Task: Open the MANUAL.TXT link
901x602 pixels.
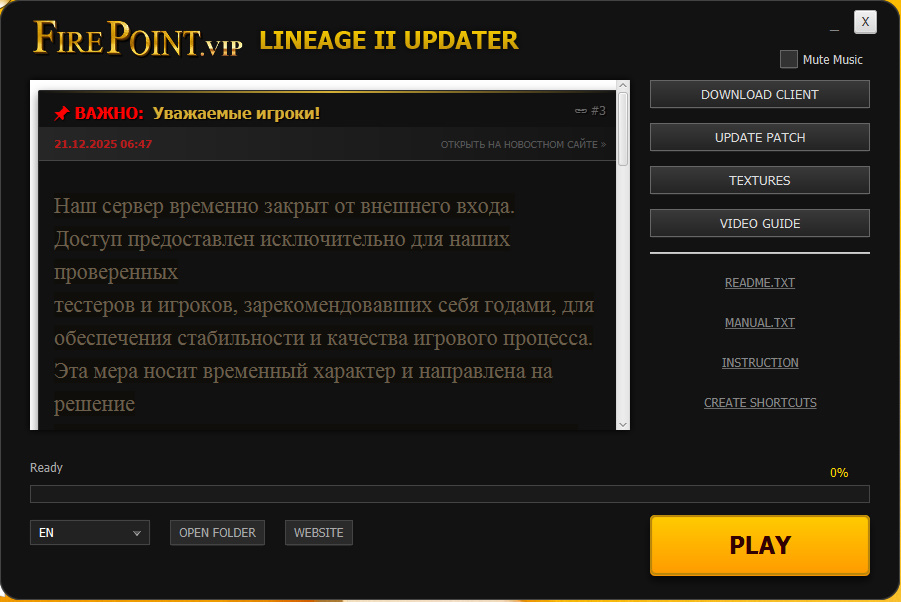Action: (759, 323)
